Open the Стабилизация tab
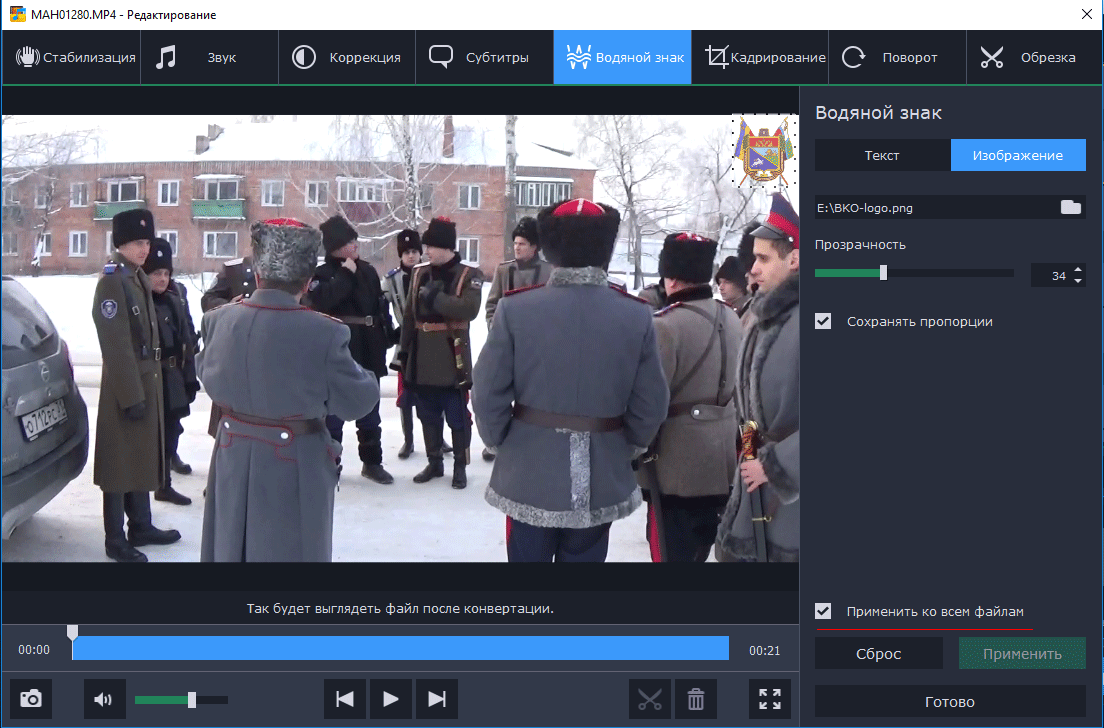Image resolution: width=1104 pixels, height=728 pixels. point(71,57)
